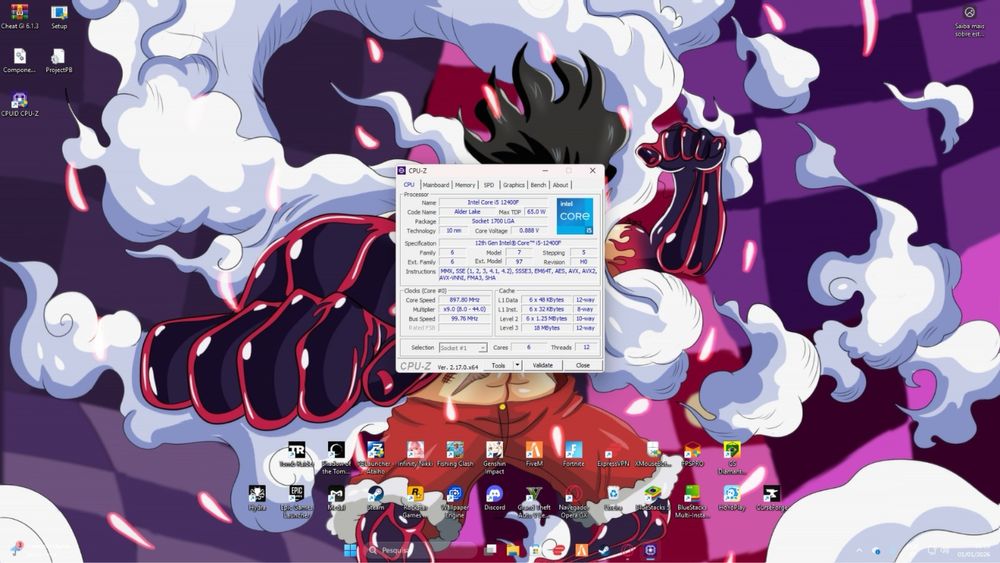Open Task View on the taskbar

[x=490, y=550]
